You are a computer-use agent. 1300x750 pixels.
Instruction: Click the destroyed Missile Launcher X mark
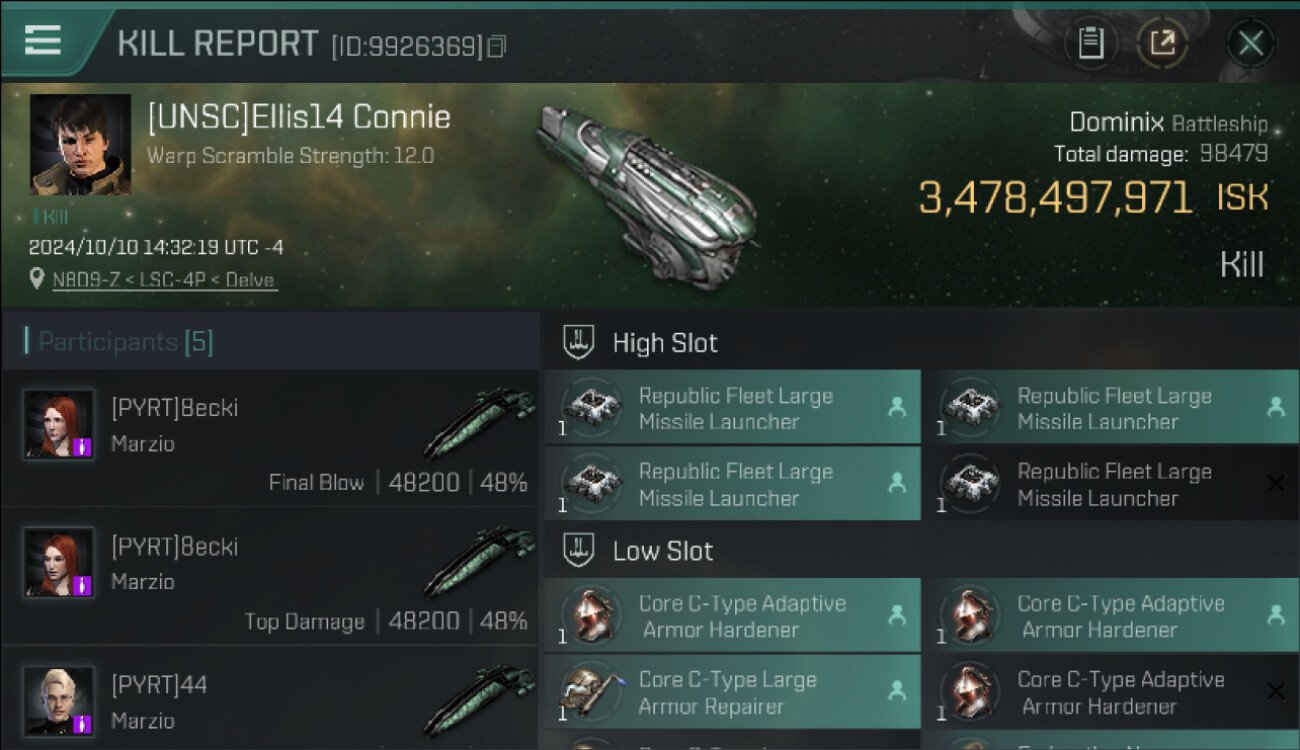point(1275,484)
